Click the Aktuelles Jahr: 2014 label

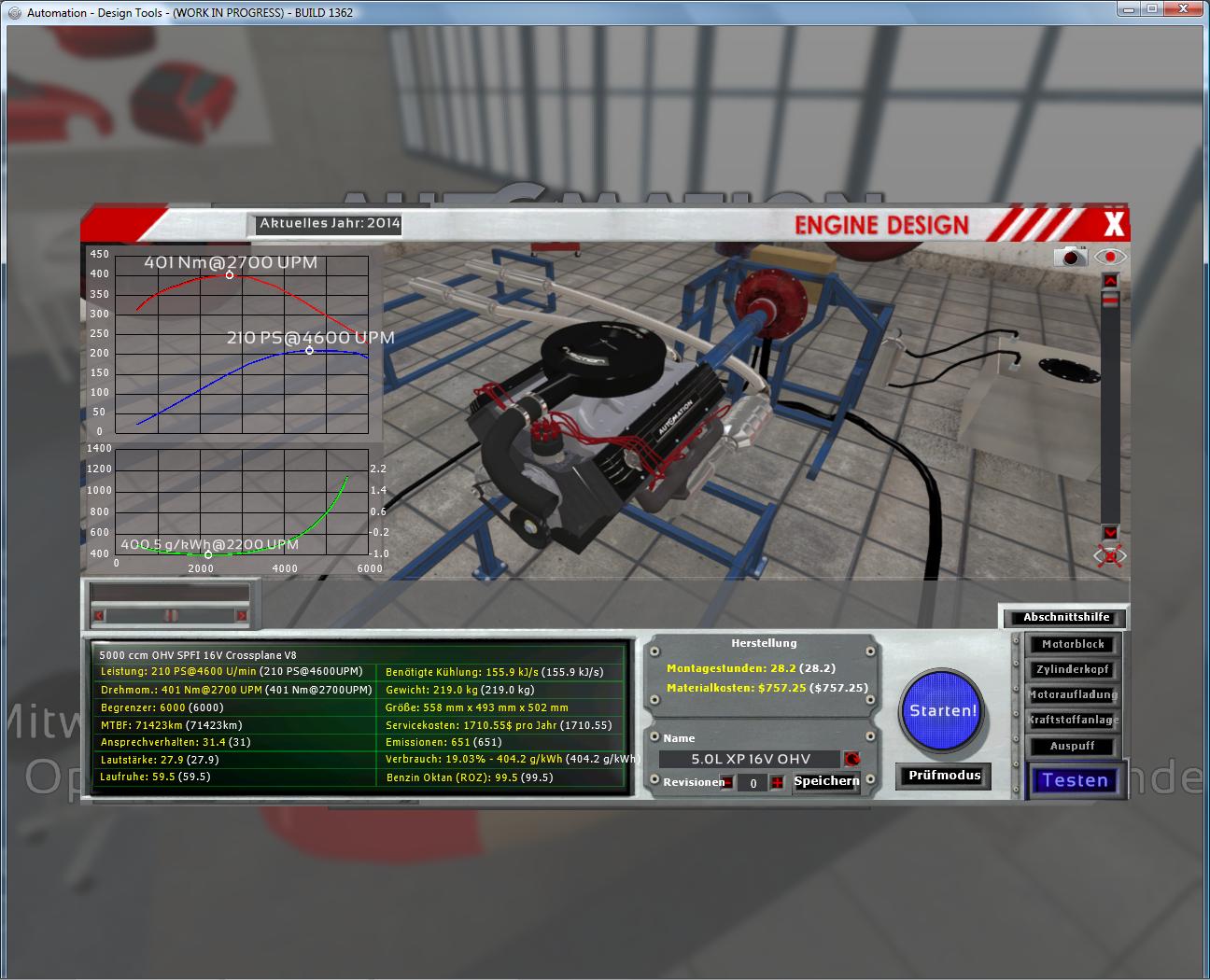tap(330, 223)
